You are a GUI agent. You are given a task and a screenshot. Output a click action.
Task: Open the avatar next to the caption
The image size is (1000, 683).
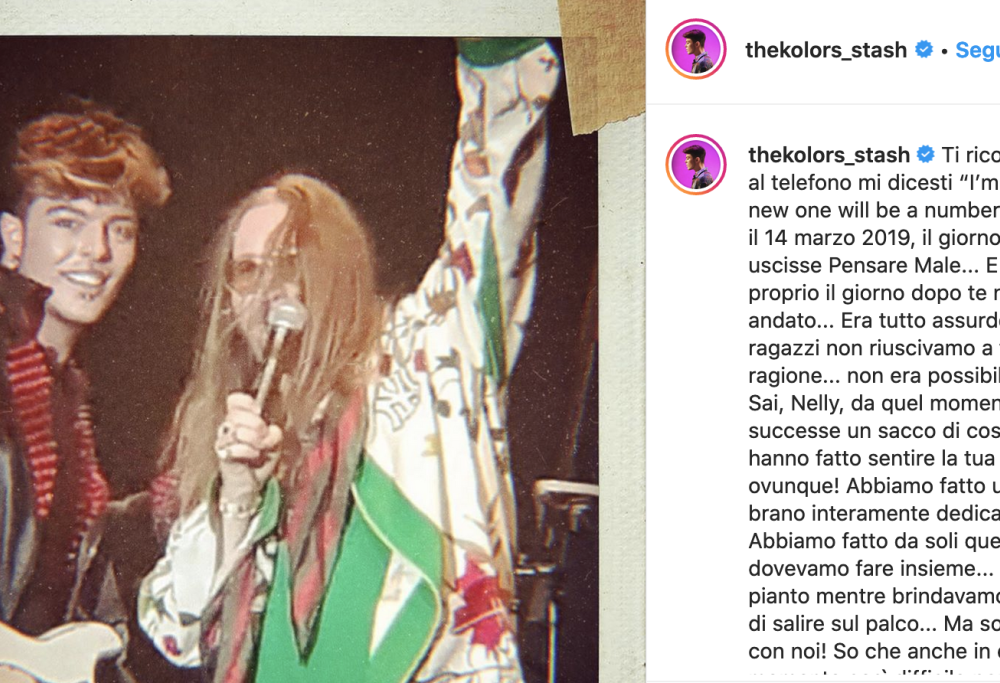point(696,164)
